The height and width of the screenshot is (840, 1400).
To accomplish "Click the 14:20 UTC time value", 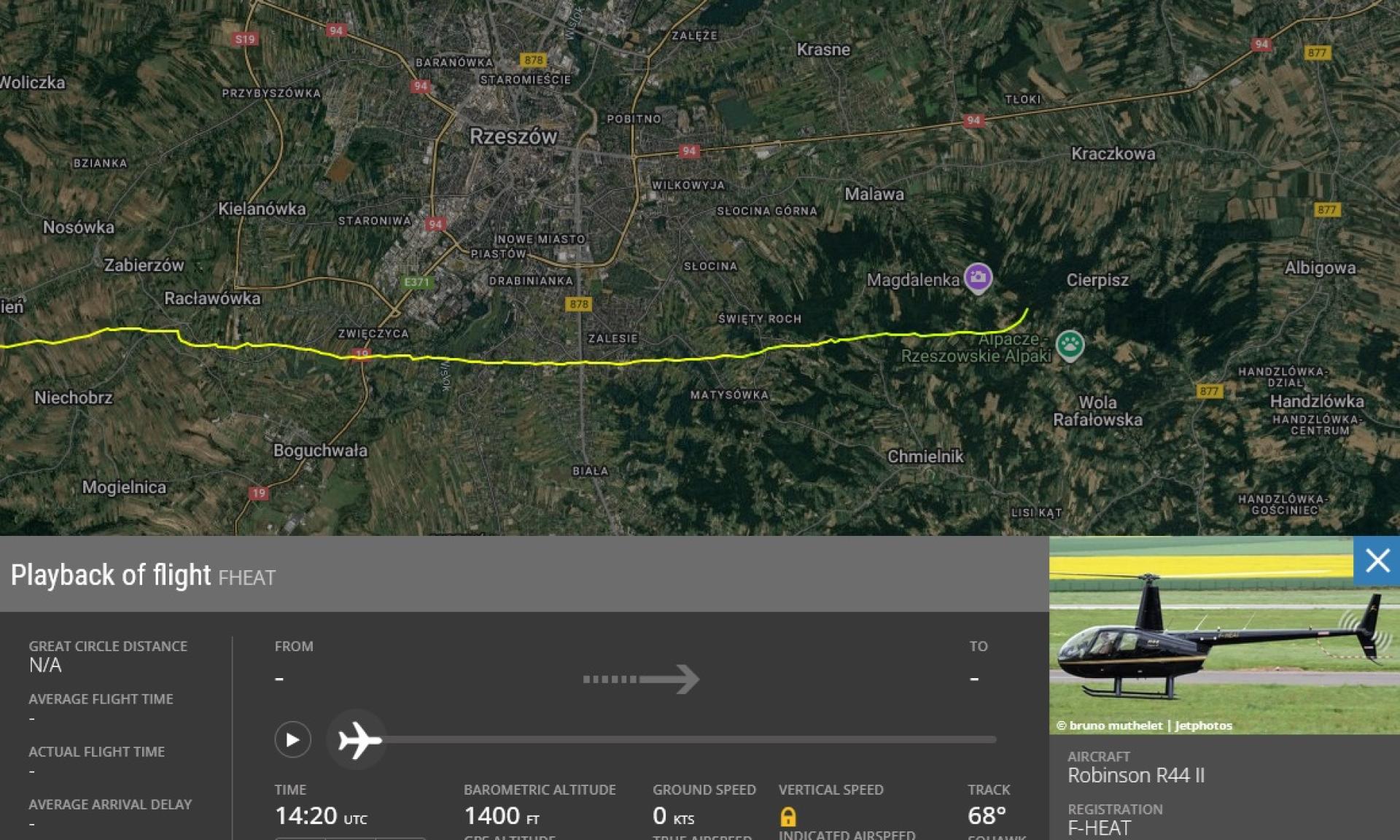I will coord(321,816).
